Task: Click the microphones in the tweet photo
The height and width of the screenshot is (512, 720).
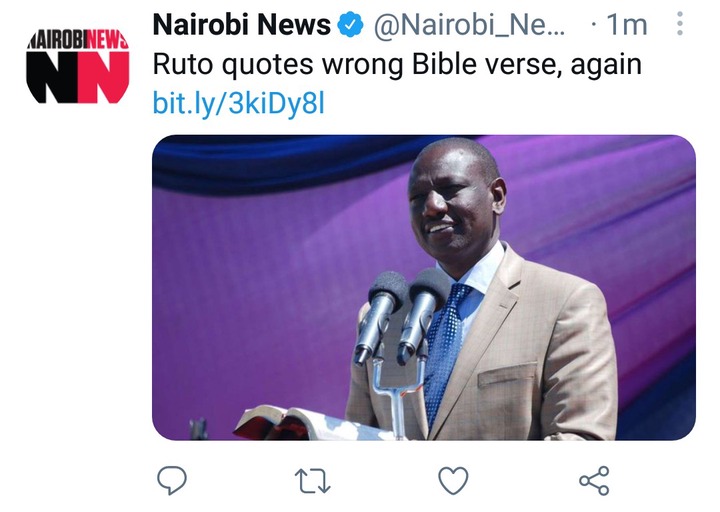Action: tap(402, 317)
